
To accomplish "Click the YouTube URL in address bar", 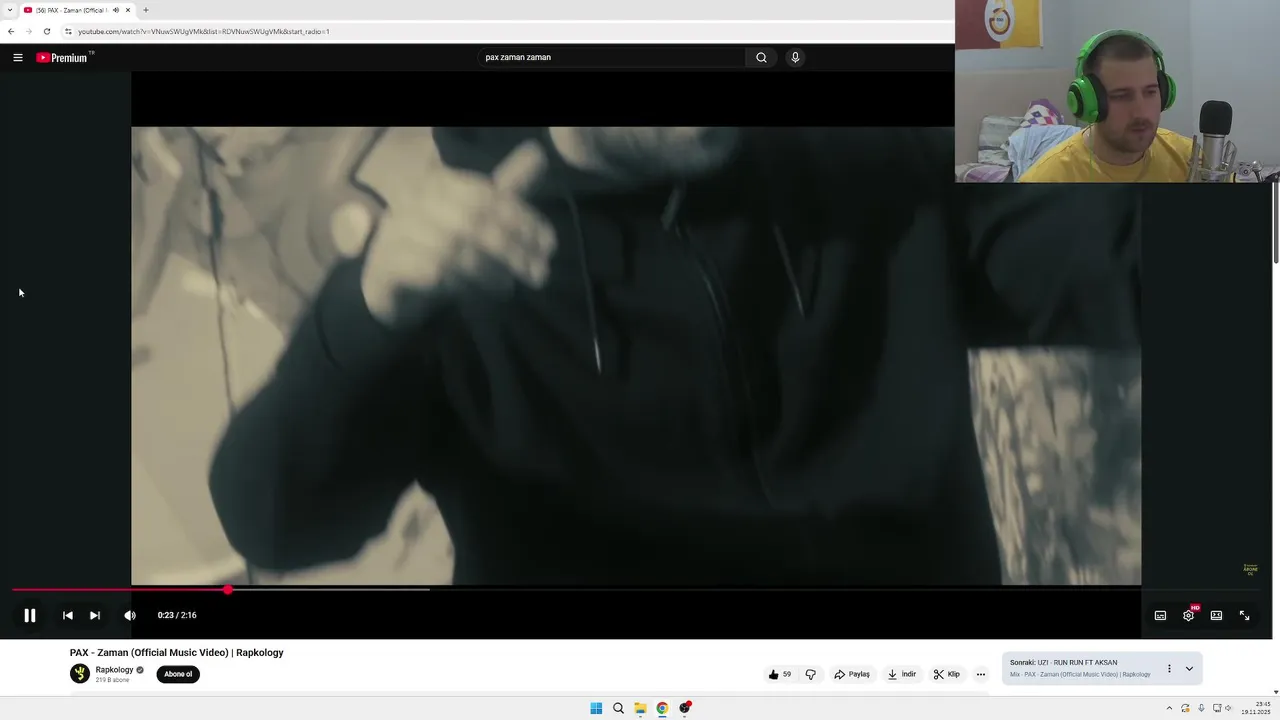I will (x=204, y=31).
